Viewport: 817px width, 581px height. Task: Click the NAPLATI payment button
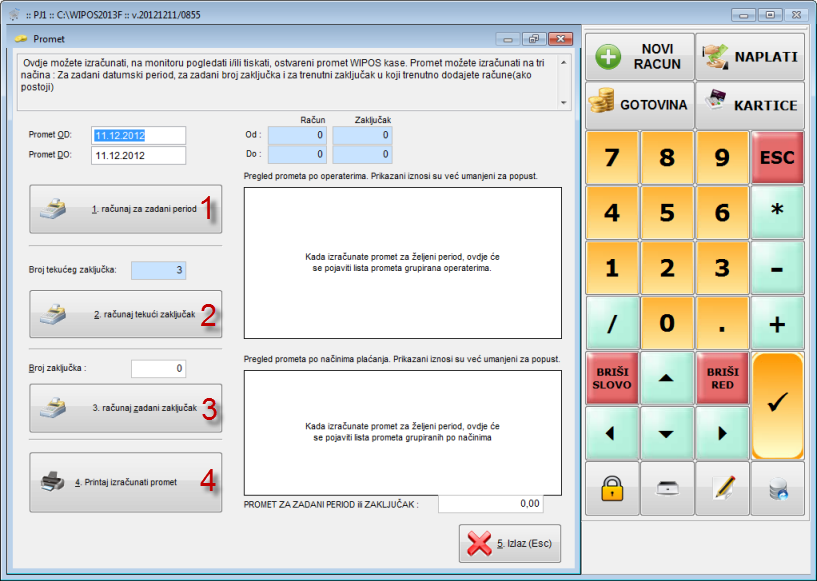tap(749, 57)
